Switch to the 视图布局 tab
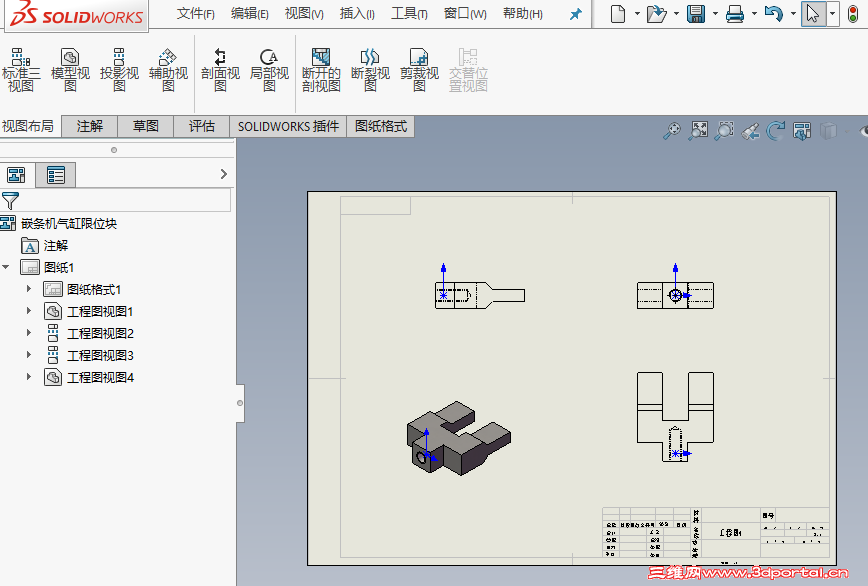The width and height of the screenshot is (868, 586). (x=28, y=127)
